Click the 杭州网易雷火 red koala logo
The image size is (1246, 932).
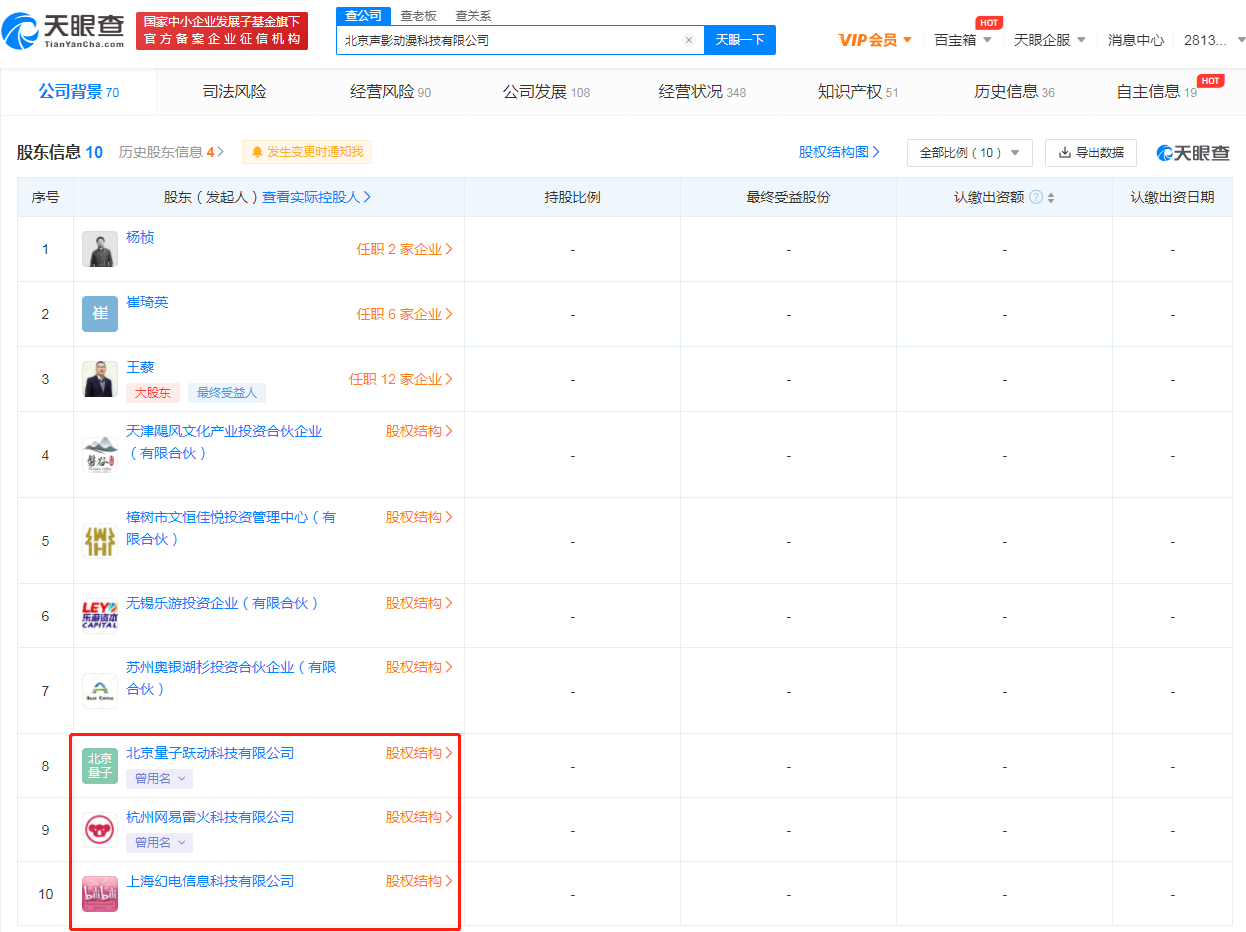click(100, 830)
